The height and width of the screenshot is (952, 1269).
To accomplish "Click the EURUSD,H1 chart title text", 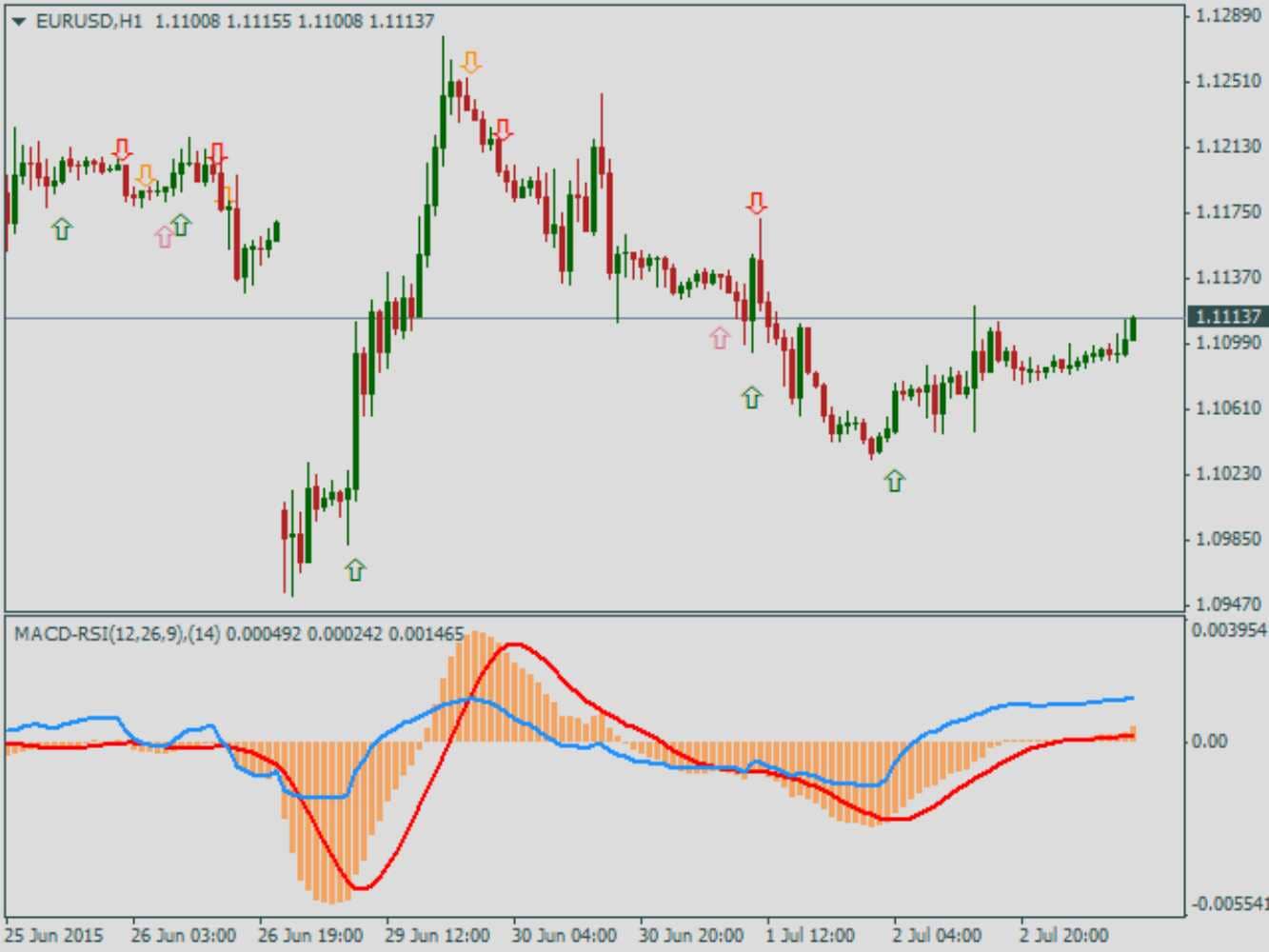I will 89,21.
